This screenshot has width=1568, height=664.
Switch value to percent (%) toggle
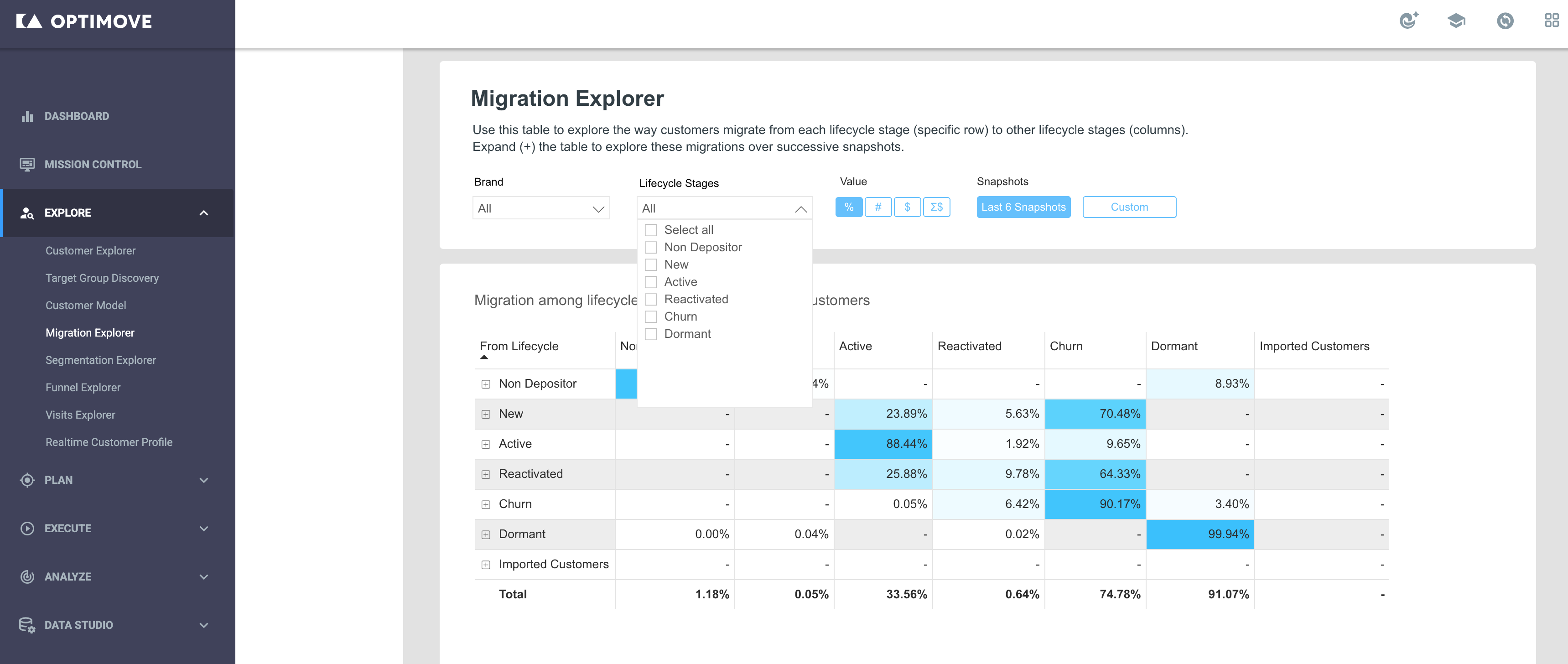[x=848, y=207]
